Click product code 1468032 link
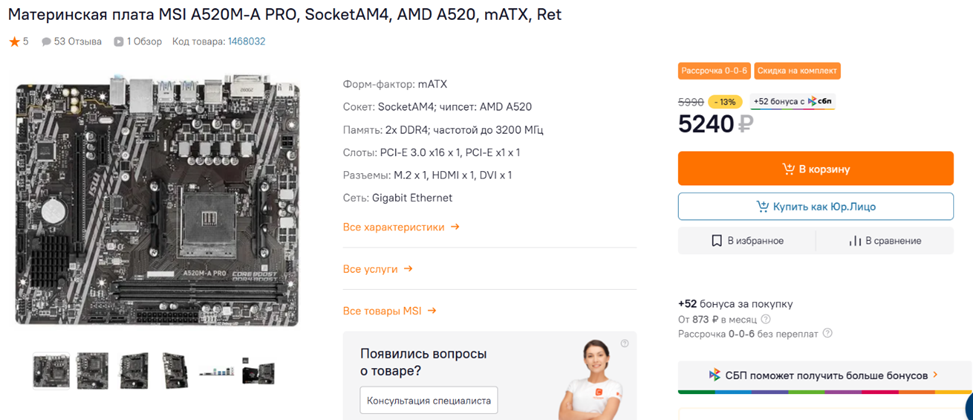 246,42
